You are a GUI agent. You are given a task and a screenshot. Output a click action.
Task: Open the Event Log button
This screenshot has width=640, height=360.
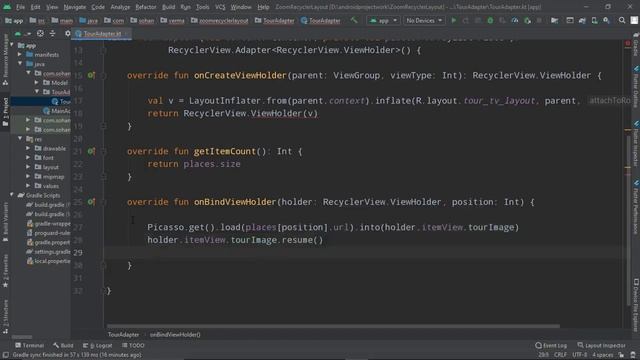coord(551,345)
